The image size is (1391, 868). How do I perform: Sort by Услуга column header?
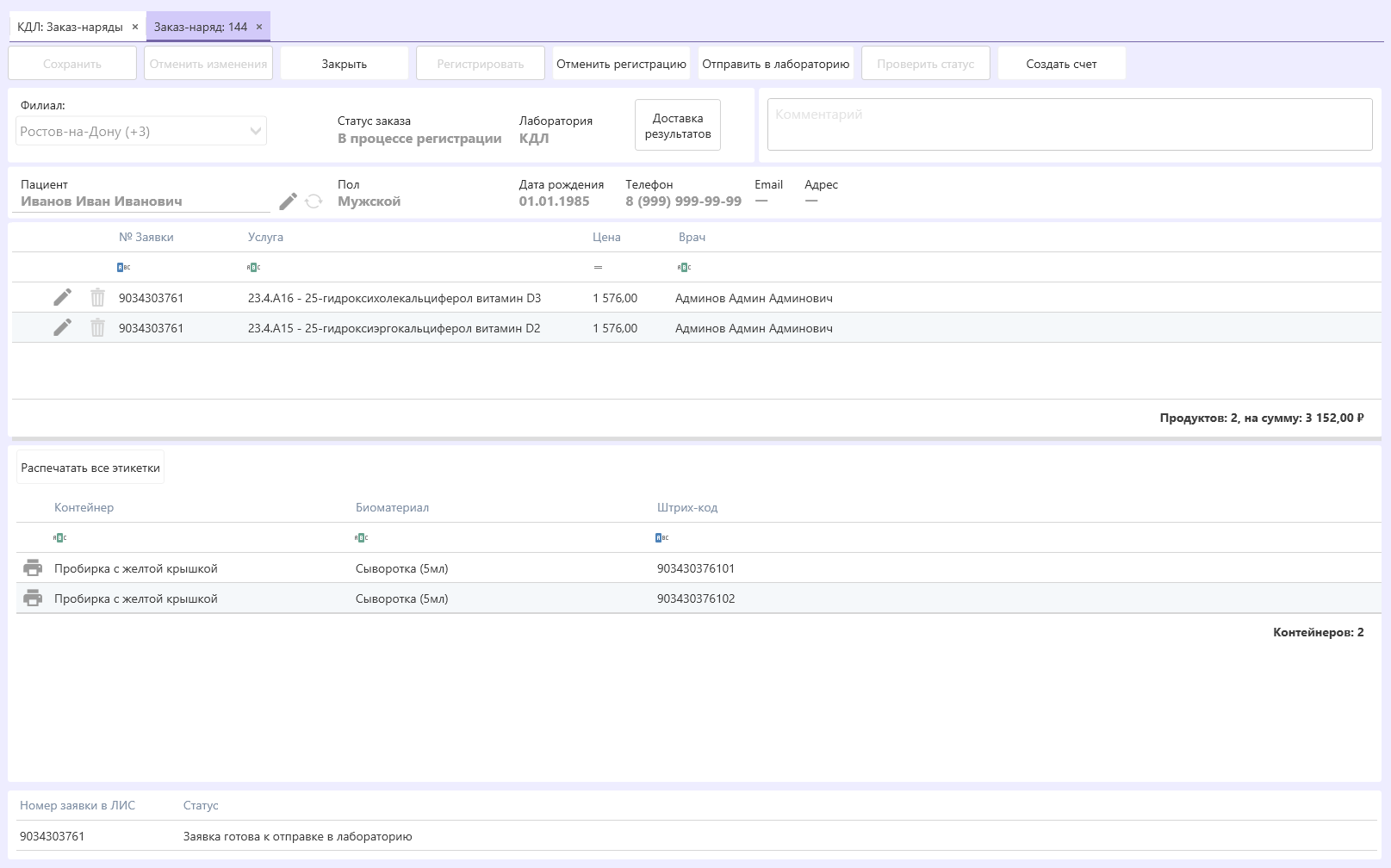point(265,237)
